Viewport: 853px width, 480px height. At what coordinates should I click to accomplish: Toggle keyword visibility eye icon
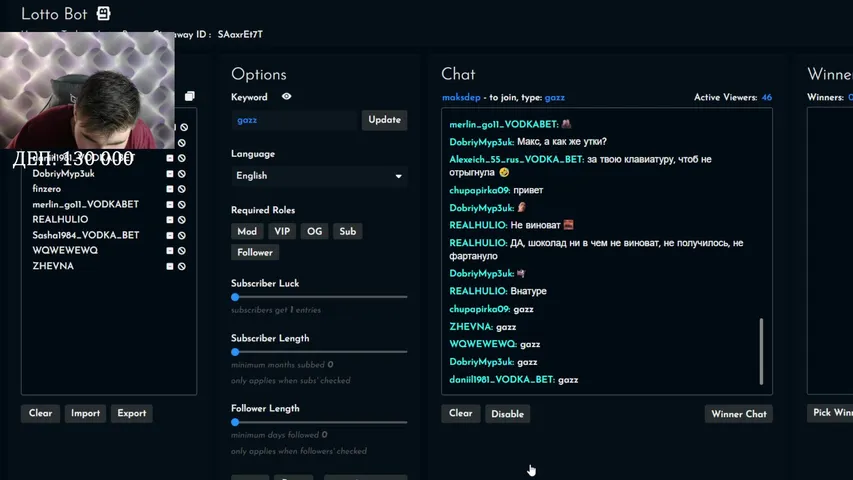tap(286, 97)
